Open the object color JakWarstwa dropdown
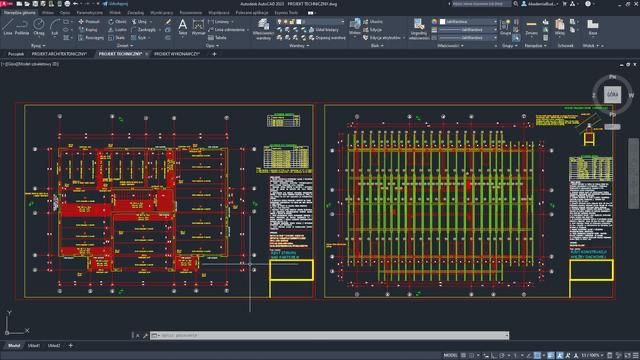The width and height of the screenshot is (640, 360). 468,22
